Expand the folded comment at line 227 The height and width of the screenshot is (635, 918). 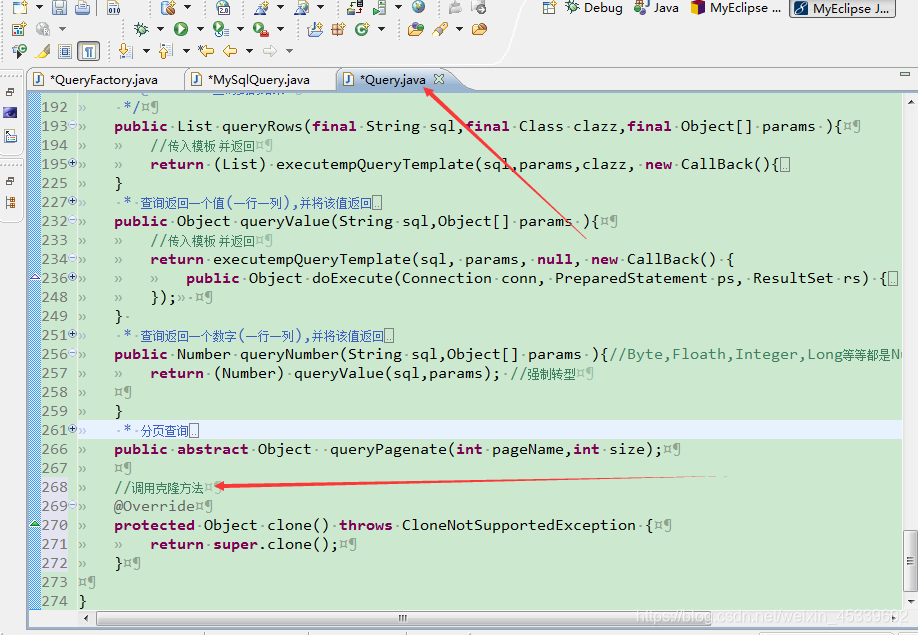point(73,201)
